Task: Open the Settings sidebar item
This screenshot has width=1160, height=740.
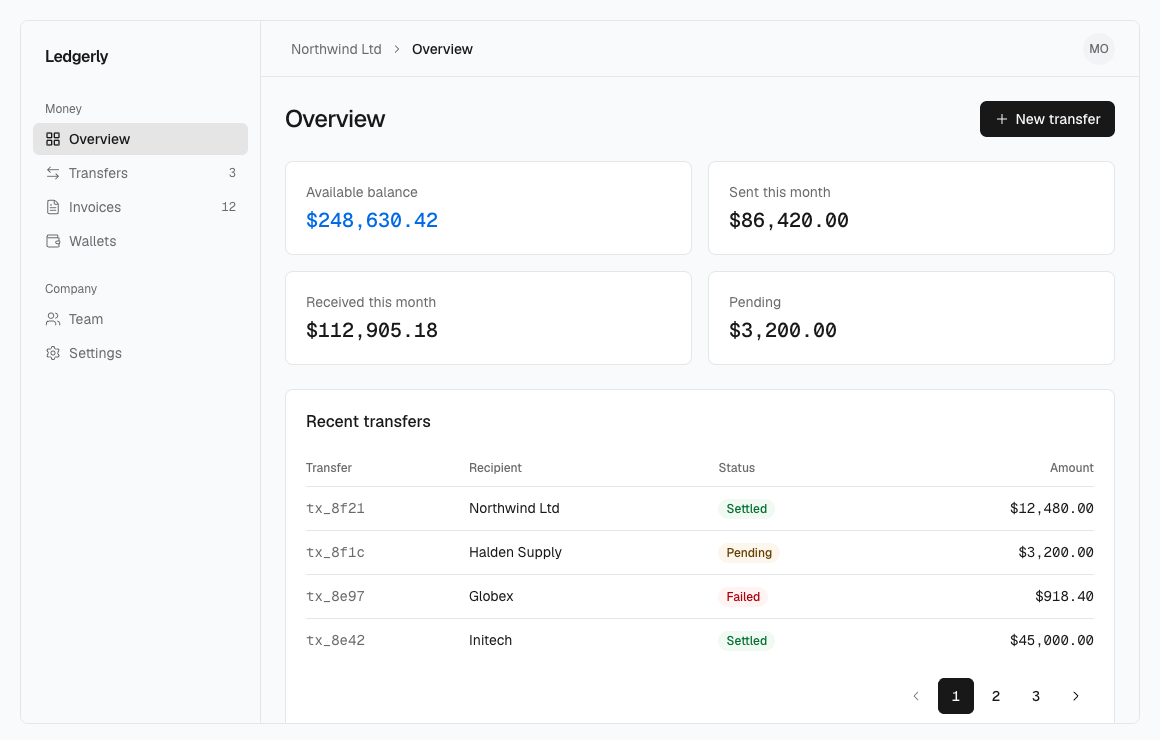Action: (141, 353)
